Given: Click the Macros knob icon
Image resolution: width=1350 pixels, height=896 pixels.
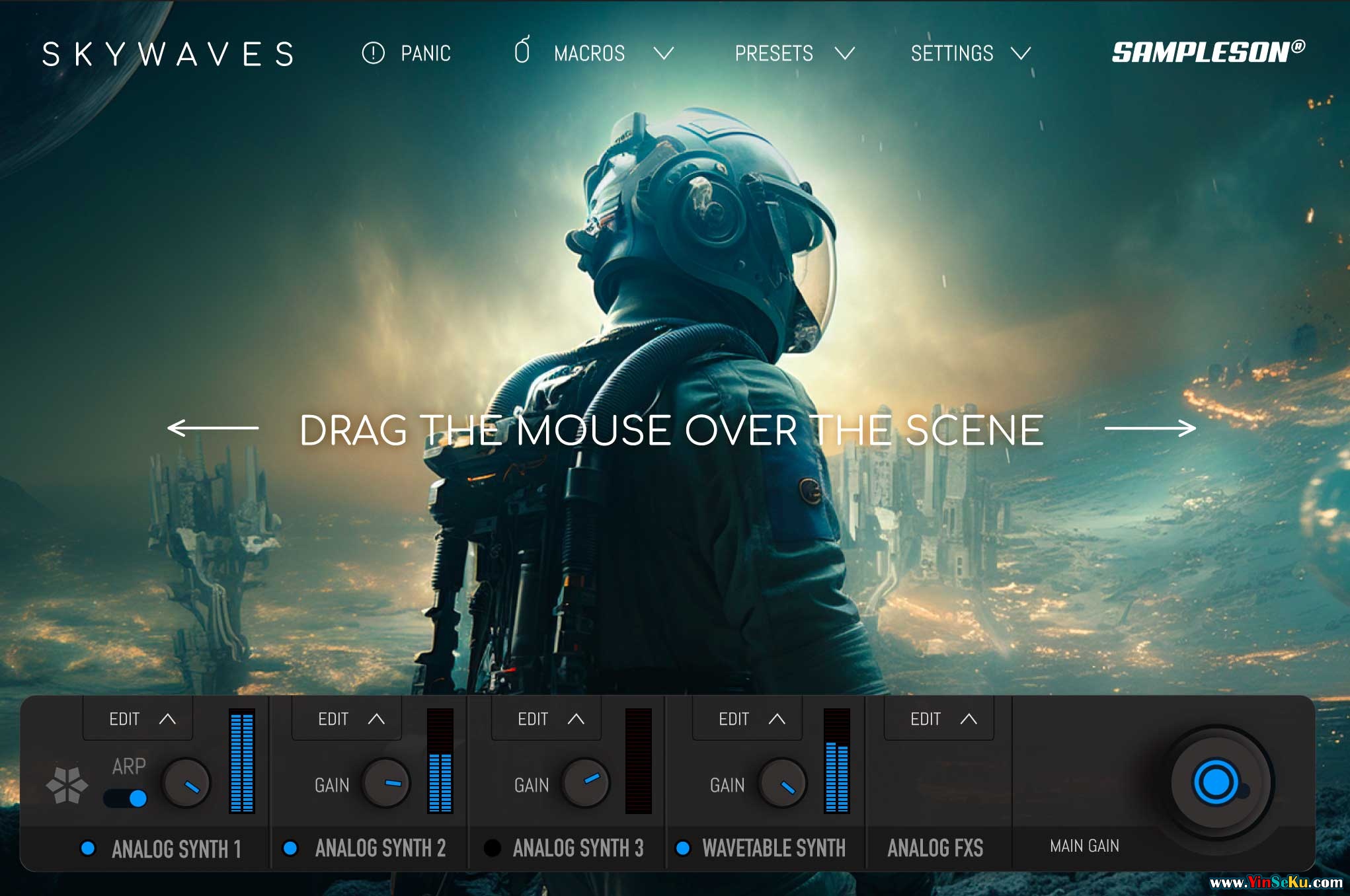Looking at the screenshot, I should [x=522, y=51].
